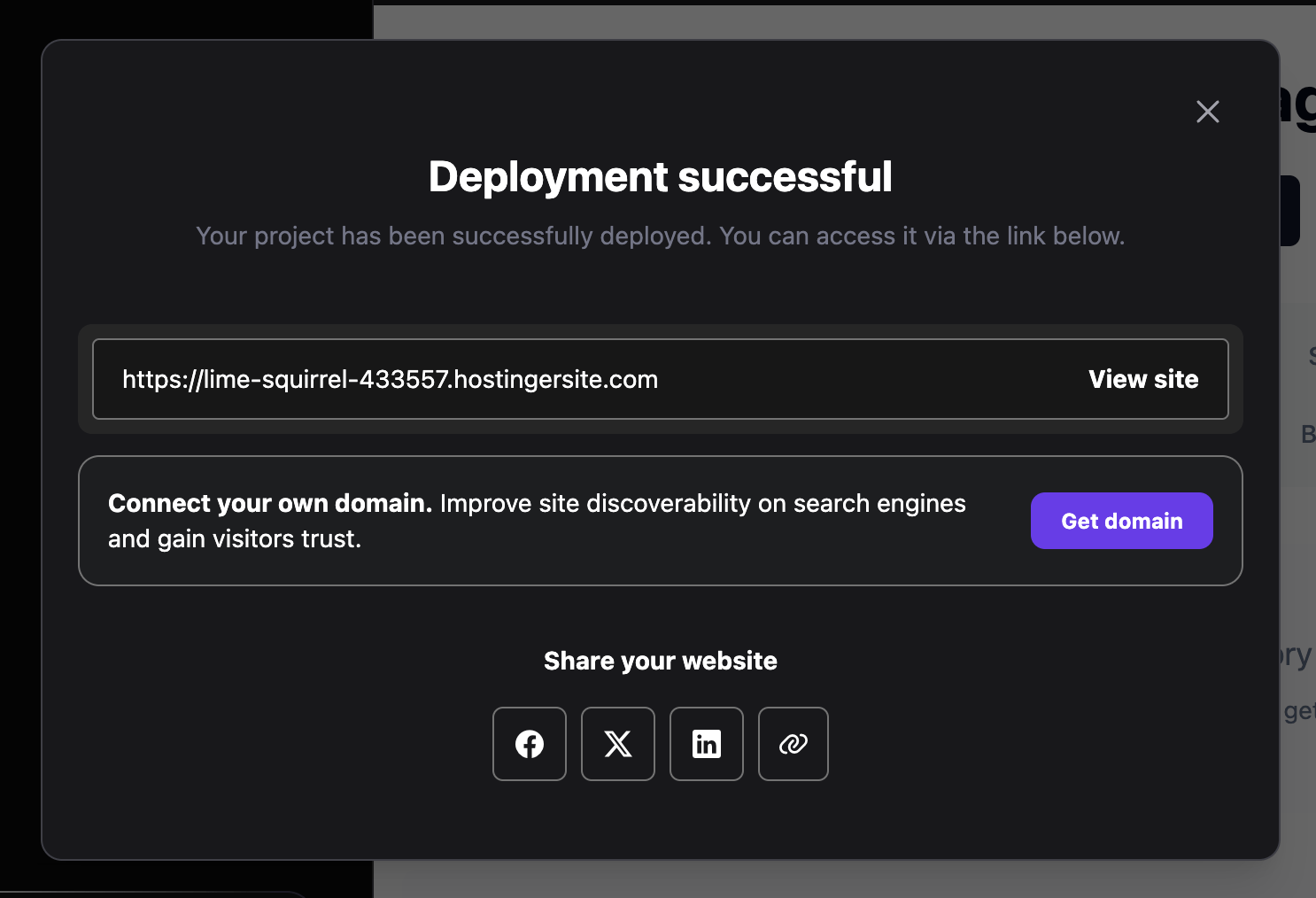Post the deployed site link to X
The height and width of the screenshot is (898, 1316).
[617, 744]
